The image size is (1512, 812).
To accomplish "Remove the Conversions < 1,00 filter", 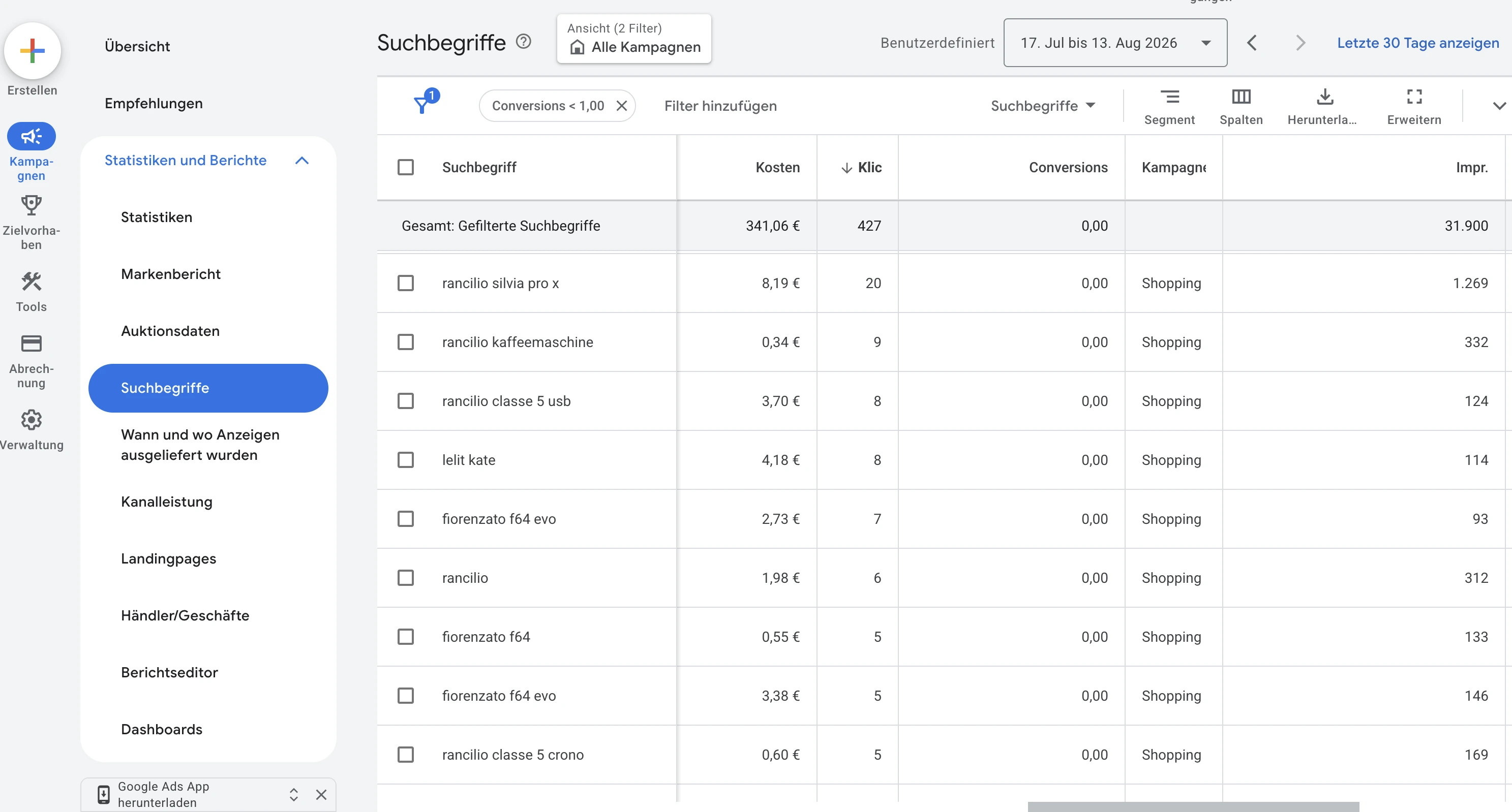I will pyautogui.click(x=622, y=106).
